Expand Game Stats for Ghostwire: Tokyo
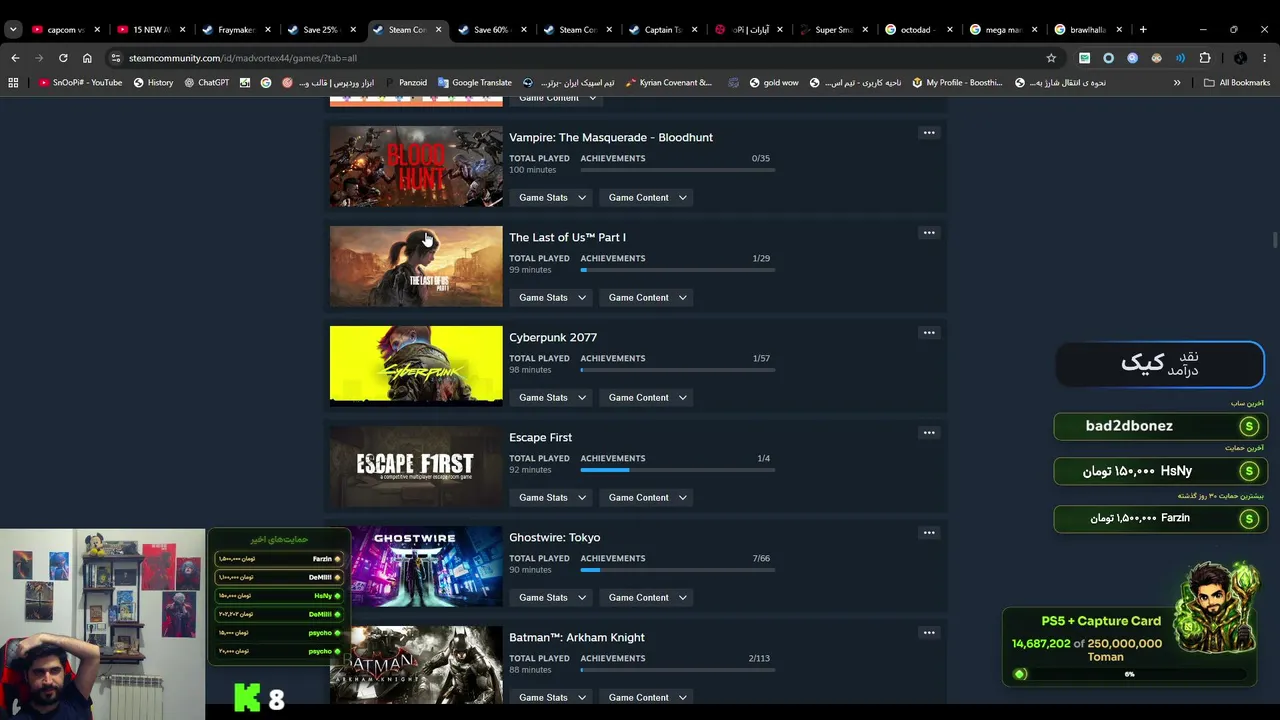The width and height of the screenshot is (1280, 720). tap(552, 598)
